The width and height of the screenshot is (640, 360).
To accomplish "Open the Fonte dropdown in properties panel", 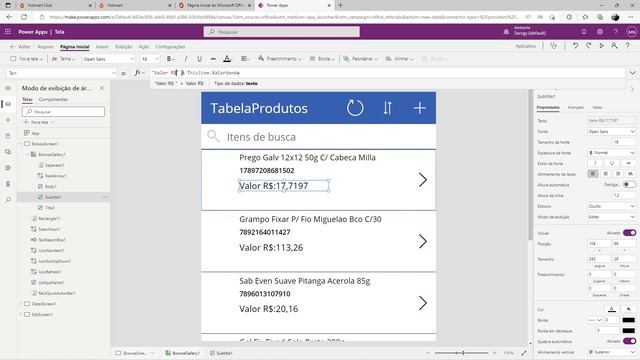I will coord(611,131).
